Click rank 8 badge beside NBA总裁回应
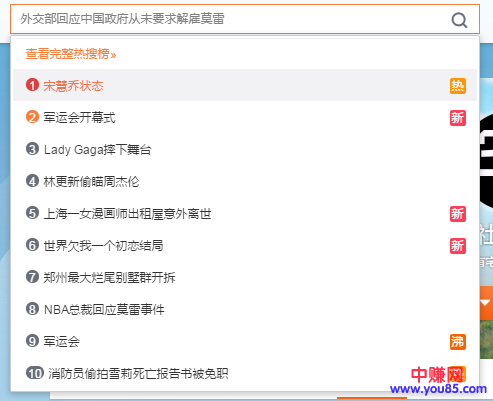 [32, 309]
